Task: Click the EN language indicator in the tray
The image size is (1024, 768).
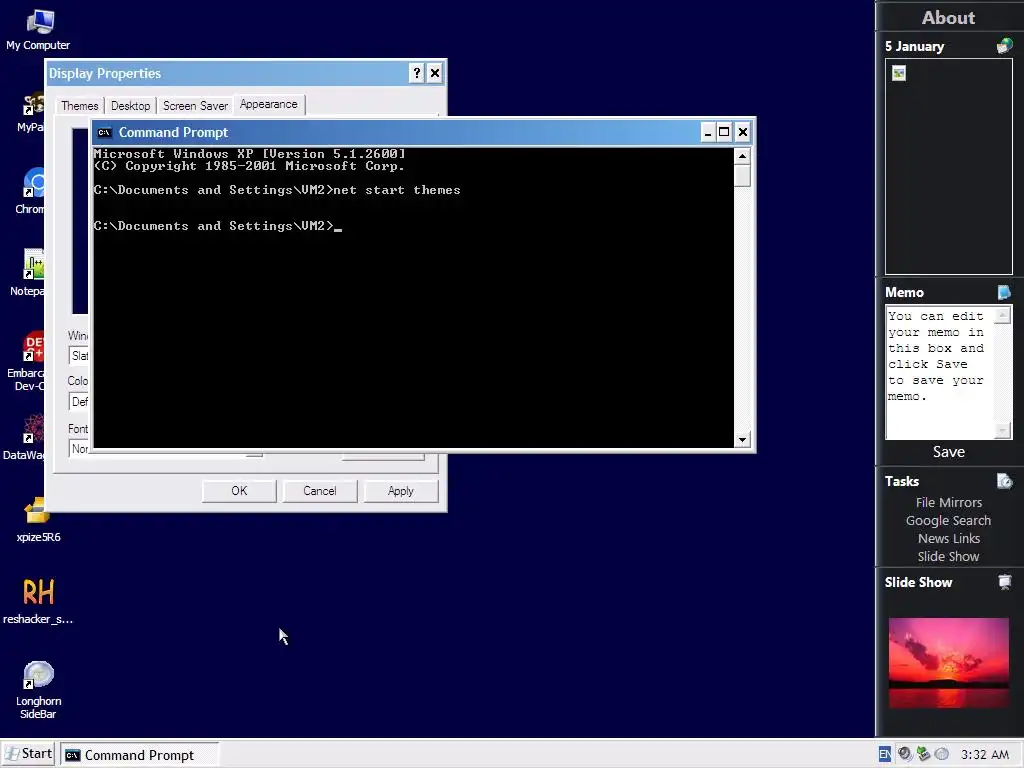Action: point(884,754)
